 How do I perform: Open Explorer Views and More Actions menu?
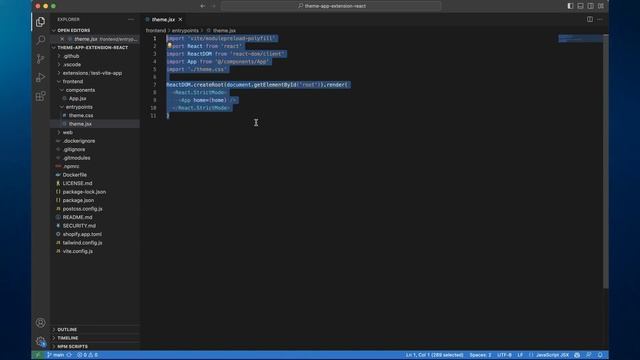[x=131, y=19]
